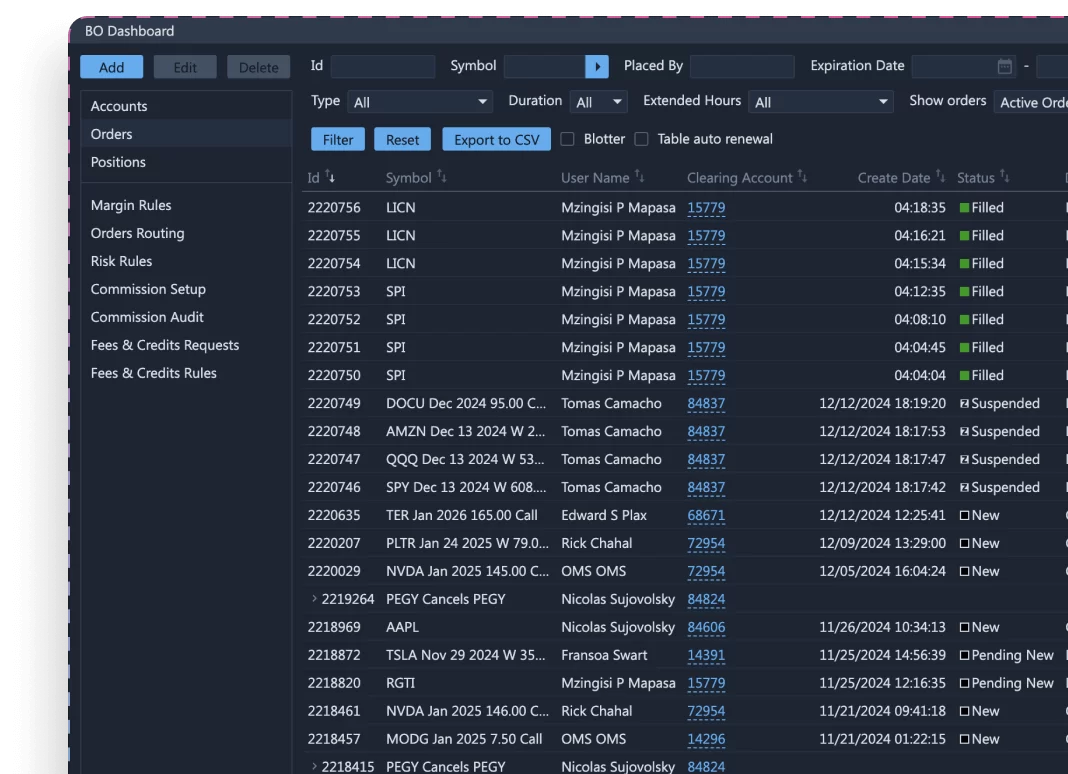Image resolution: width=1068 pixels, height=774 pixels.
Task: Click the Symbol column sort icon
Action: [441, 176]
